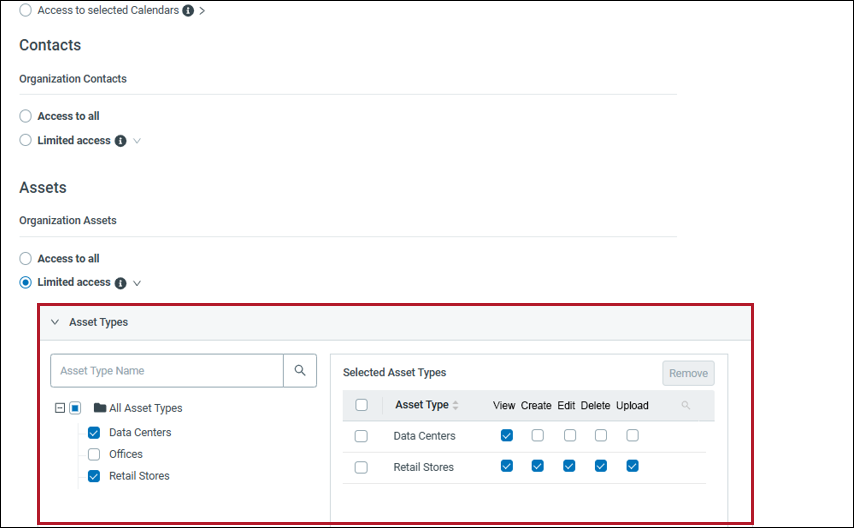Expand chevron next to Assets Limited access
This screenshot has height=528, width=854.
tap(137, 283)
